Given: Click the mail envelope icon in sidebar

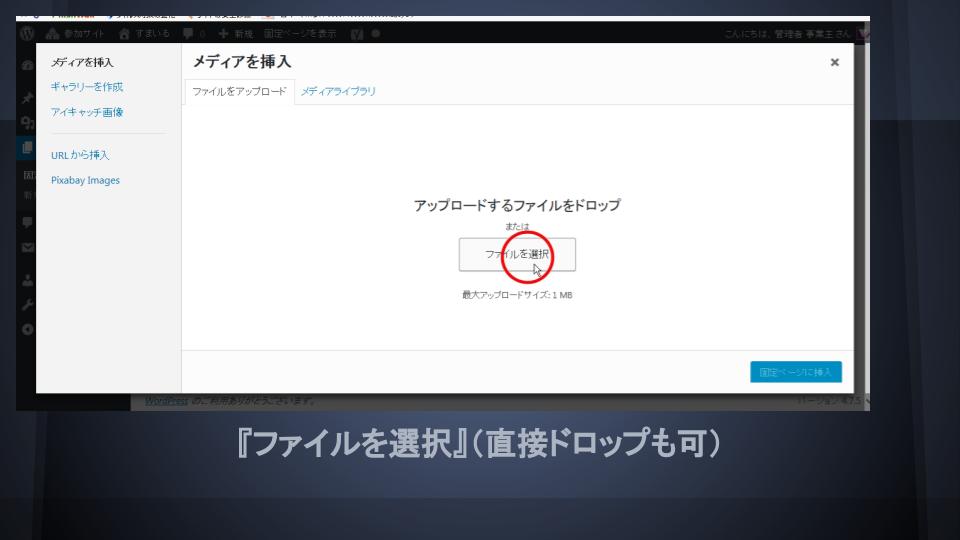Looking at the screenshot, I should [26, 247].
